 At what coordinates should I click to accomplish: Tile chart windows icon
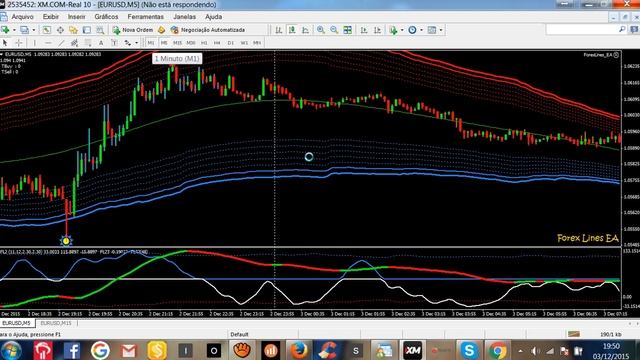pos(347,30)
